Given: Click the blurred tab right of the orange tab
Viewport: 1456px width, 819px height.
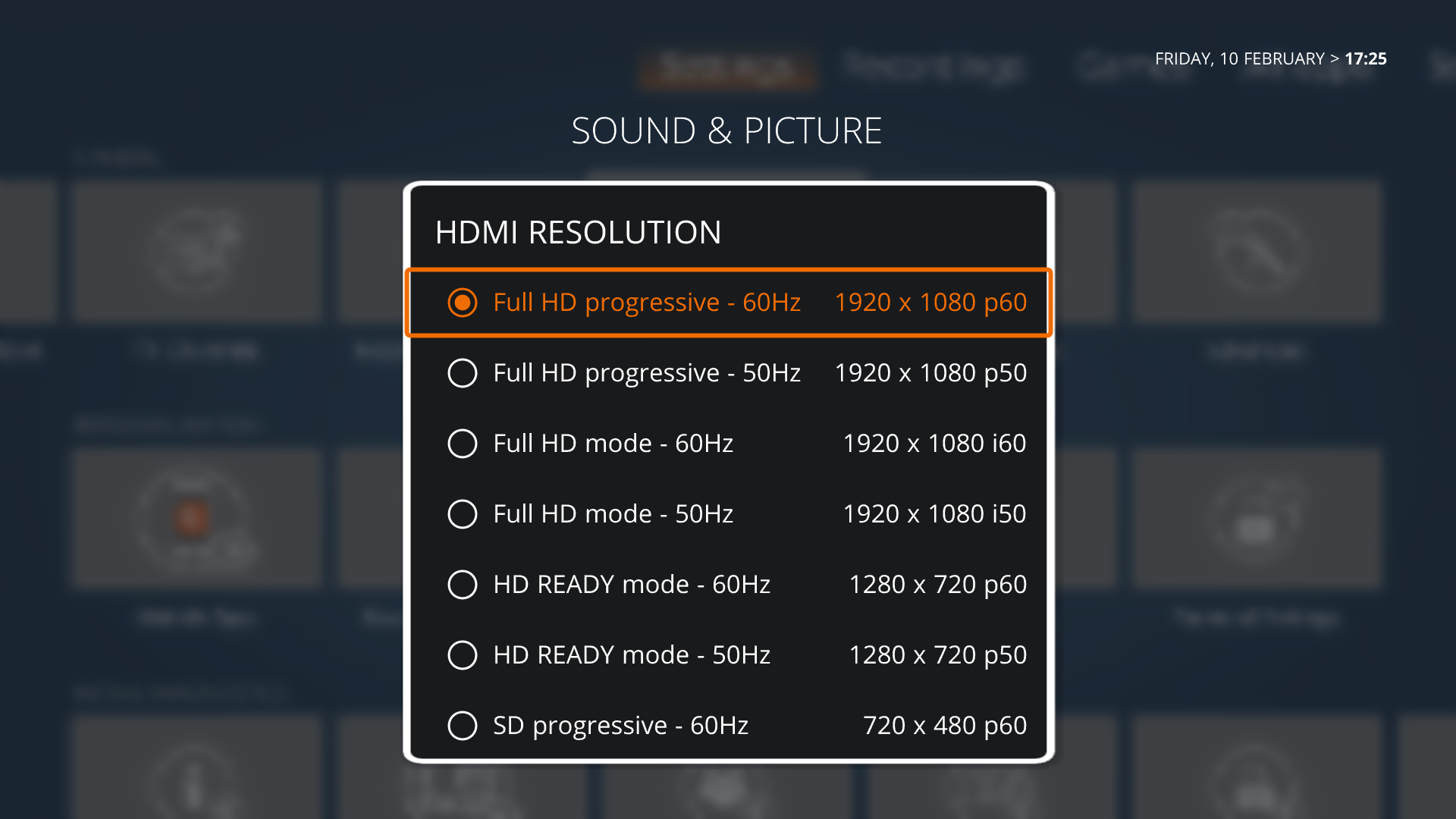Looking at the screenshot, I should pos(933,68).
